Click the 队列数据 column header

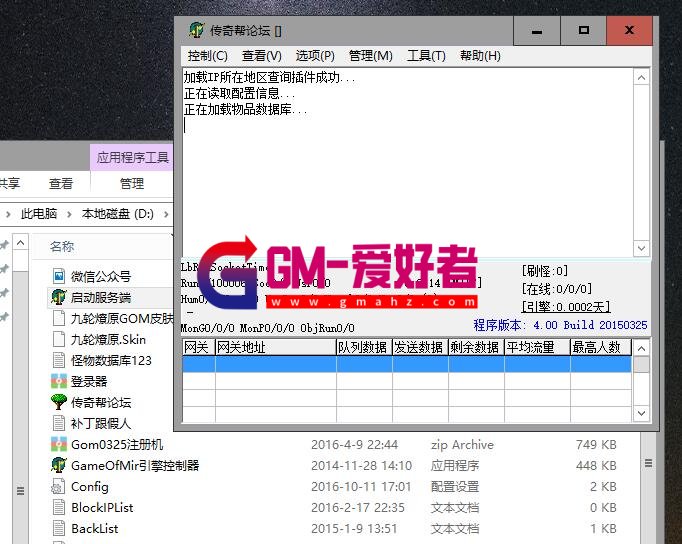(364, 347)
